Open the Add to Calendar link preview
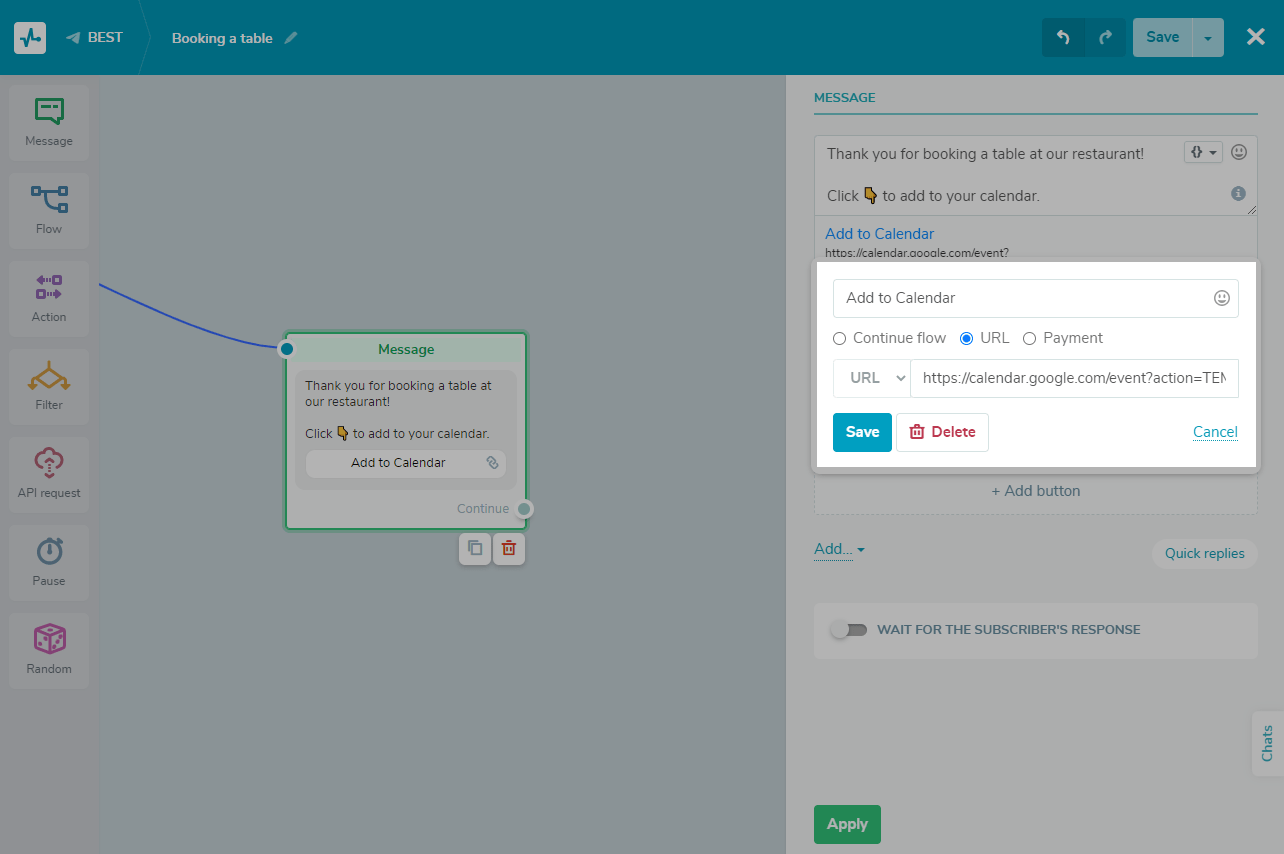Image resolution: width=1284 pixels, height=854 pixels. point(880,234)
